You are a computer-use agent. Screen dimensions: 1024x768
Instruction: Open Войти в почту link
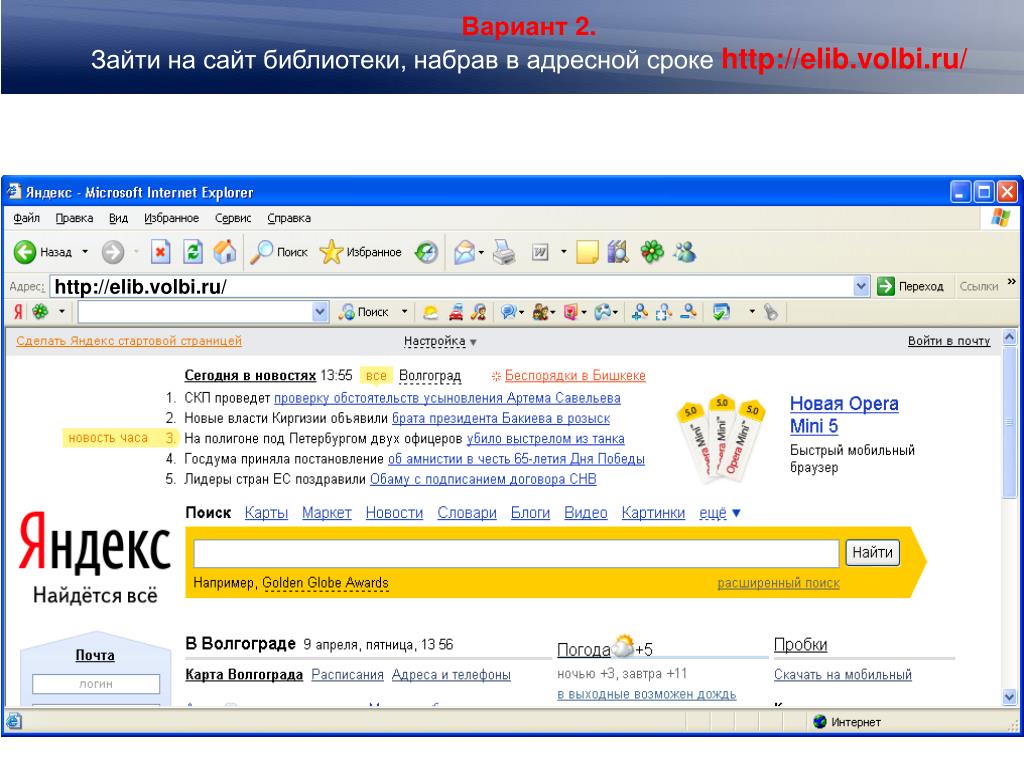point(949,341)
